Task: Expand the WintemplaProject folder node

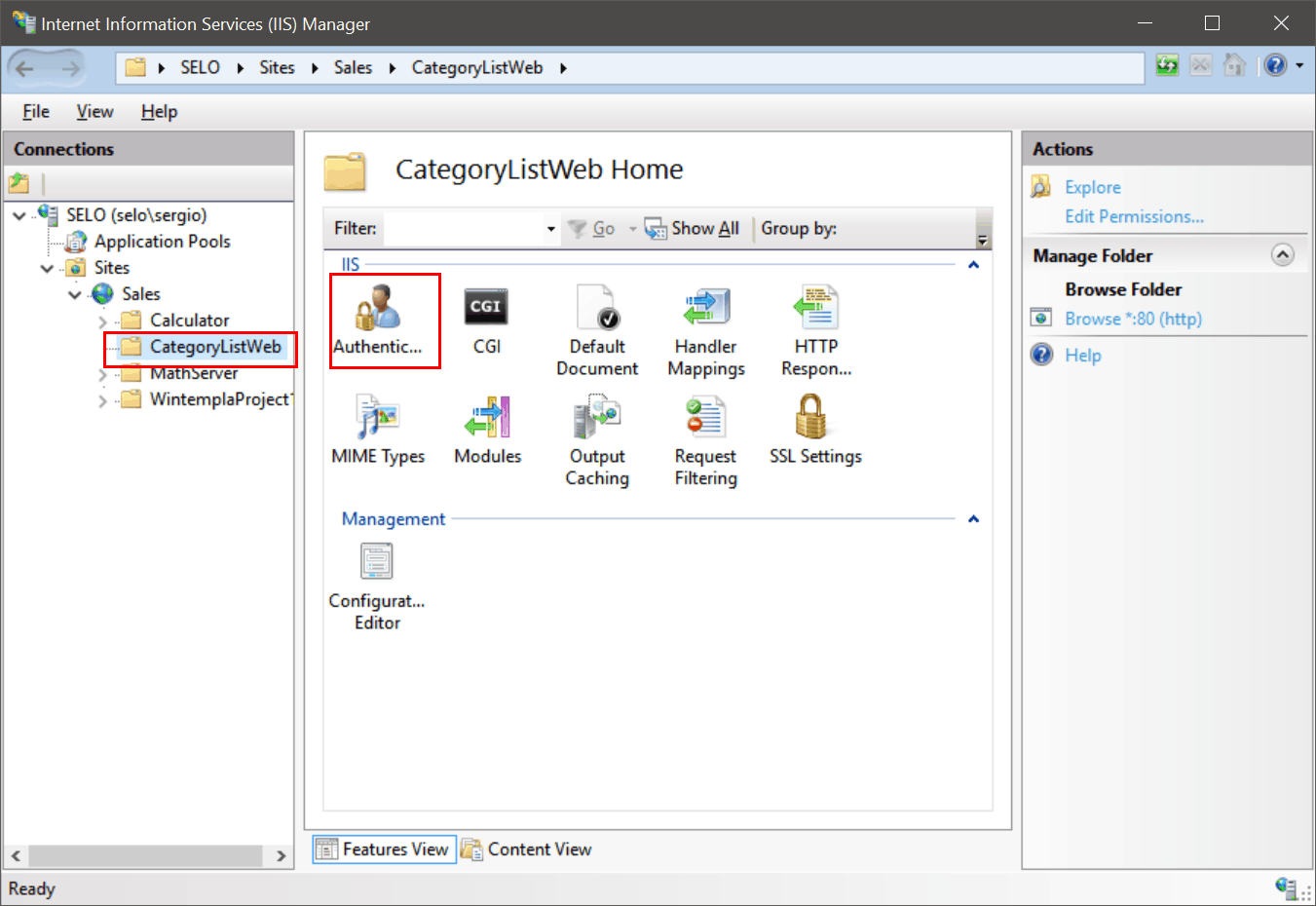Action: point(103,400)
